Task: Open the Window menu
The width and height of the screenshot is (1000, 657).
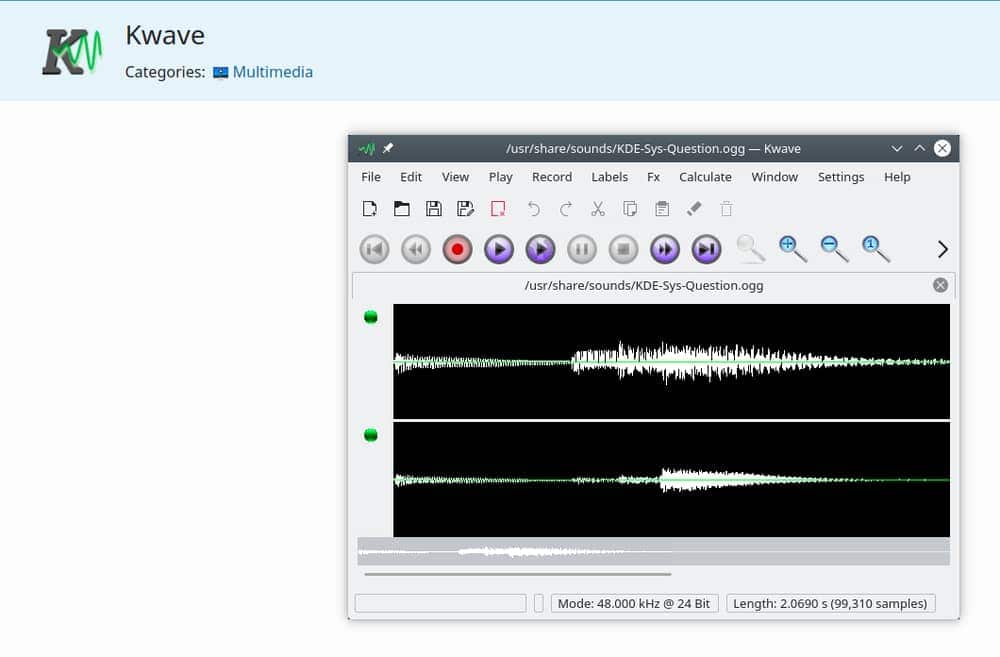Action: [x=774, y=177]
